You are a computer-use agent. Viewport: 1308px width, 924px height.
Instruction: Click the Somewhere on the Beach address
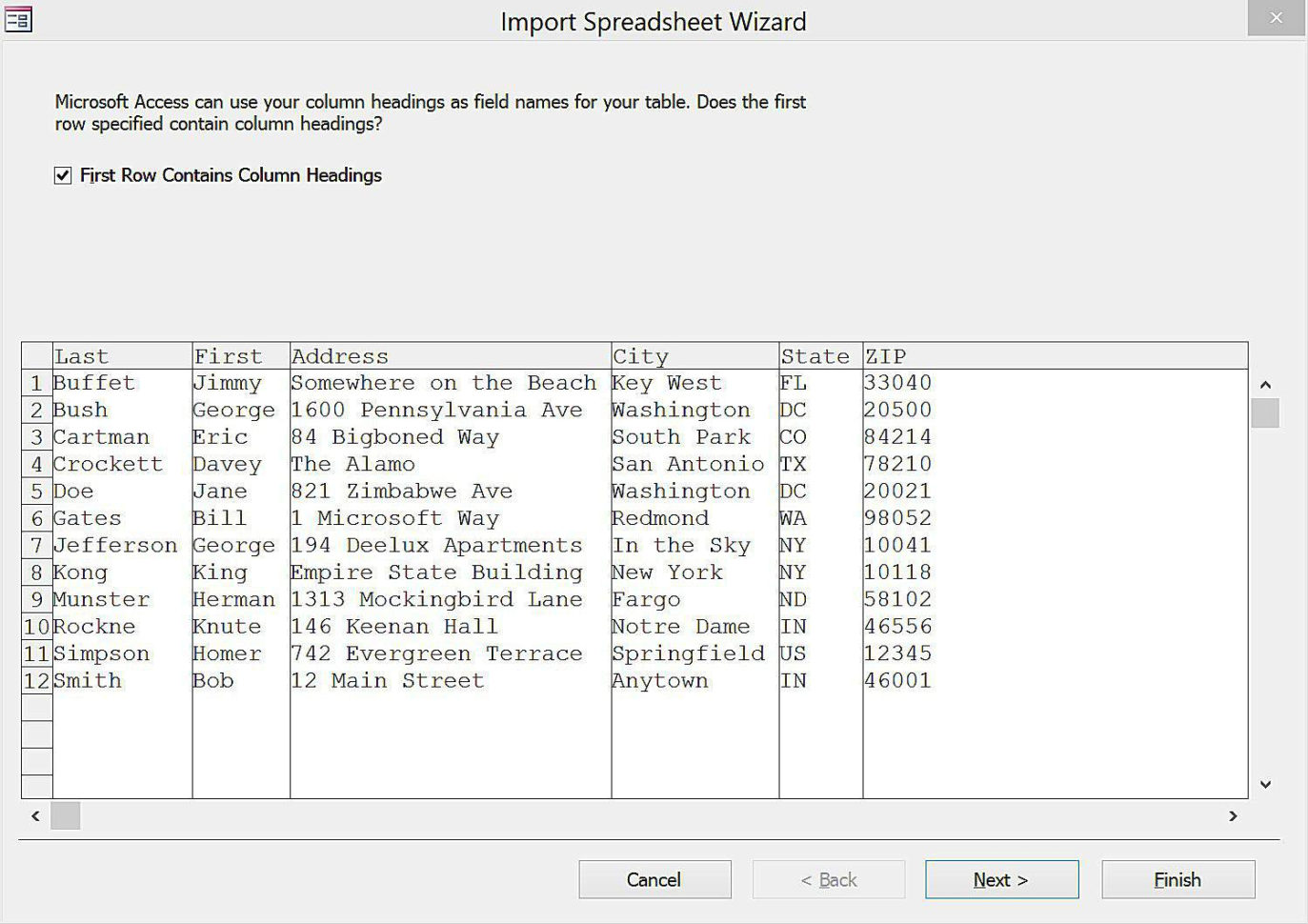coord(451,383)
